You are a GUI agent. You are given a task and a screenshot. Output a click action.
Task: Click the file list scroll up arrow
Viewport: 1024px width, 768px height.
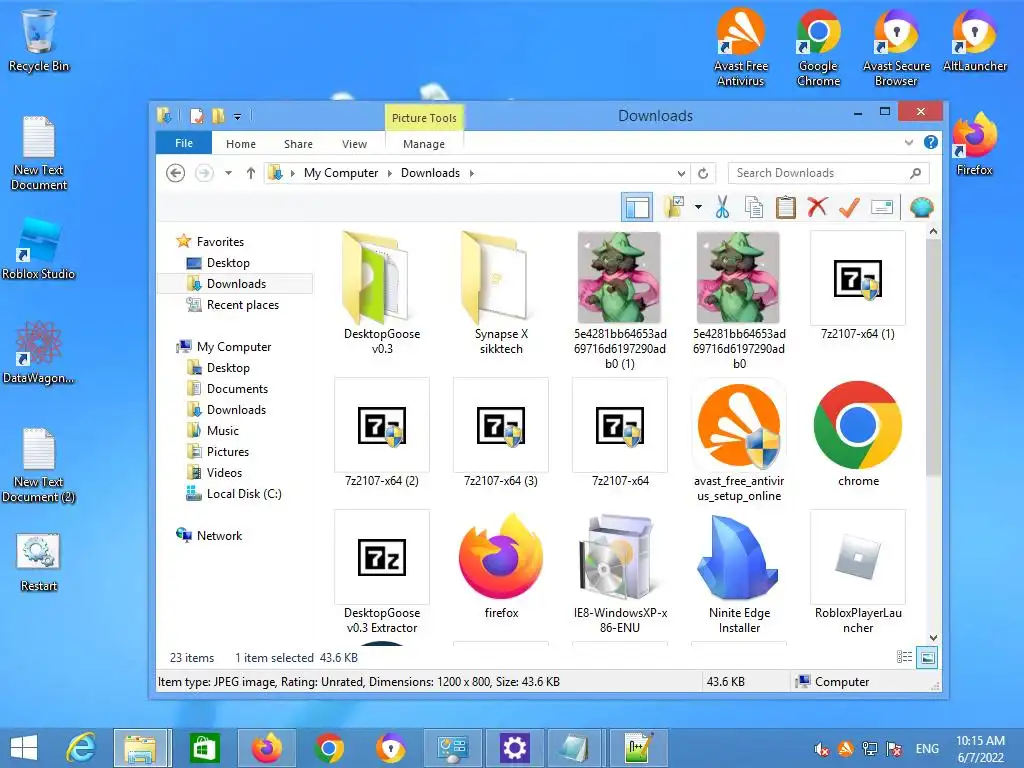click(x=933, y=232)
